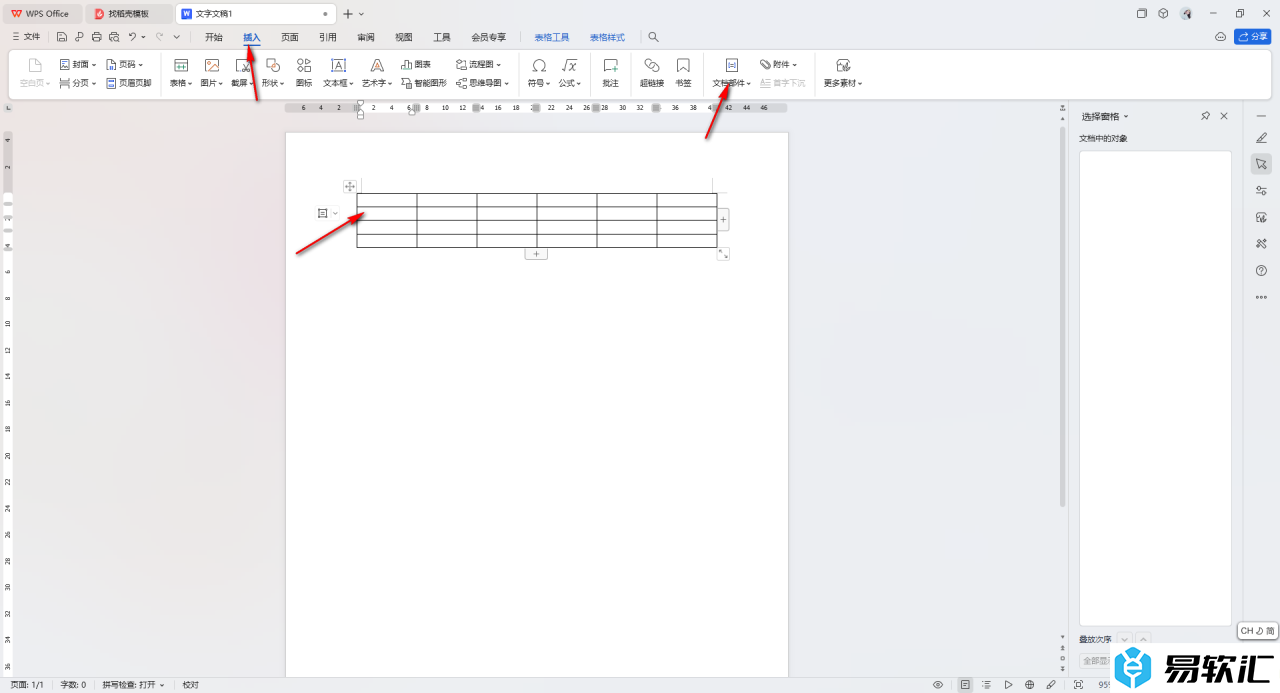Open the 分页 page break dropdown
Screen dimensions: 1280x693
click(78, 83)
